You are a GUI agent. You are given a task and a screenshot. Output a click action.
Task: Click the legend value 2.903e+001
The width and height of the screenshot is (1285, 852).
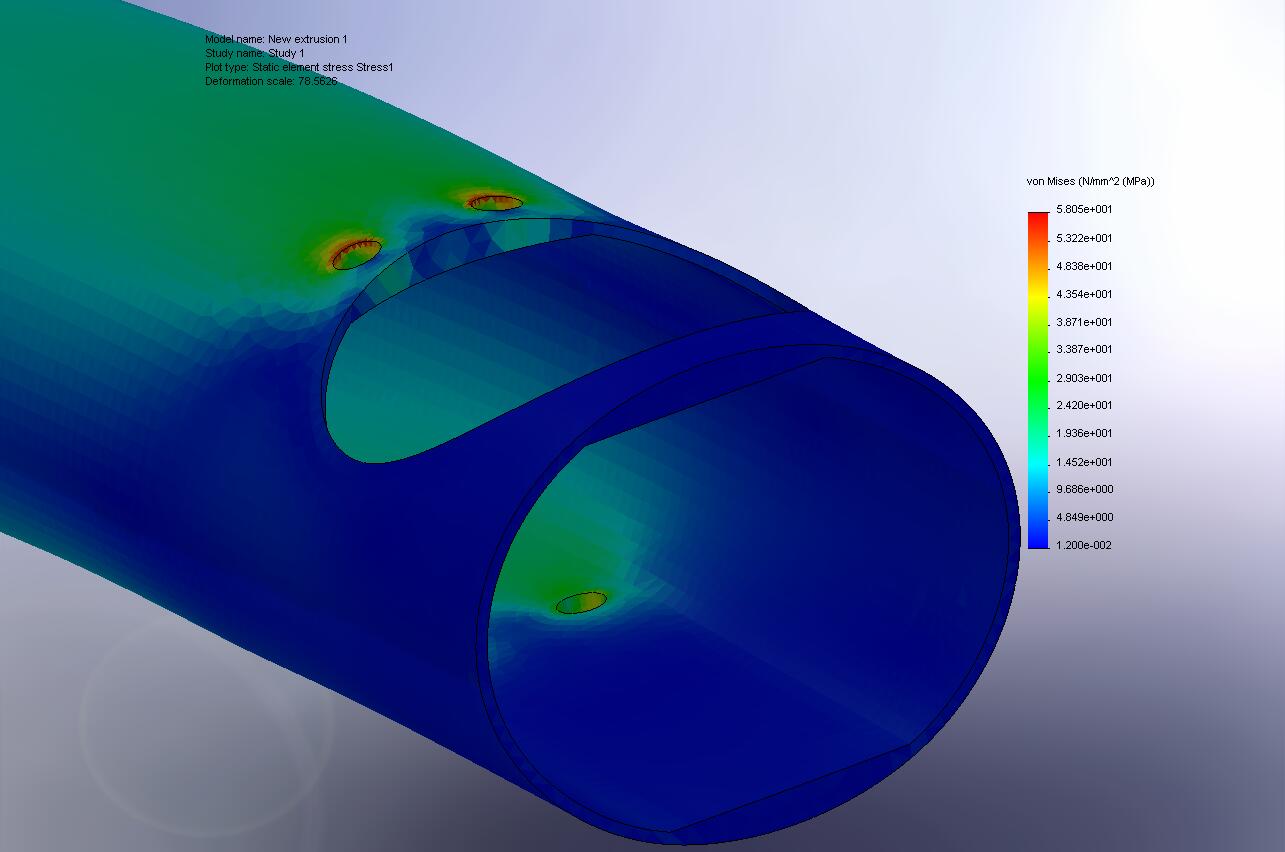pyautogui.click(x=1084, y=378)
